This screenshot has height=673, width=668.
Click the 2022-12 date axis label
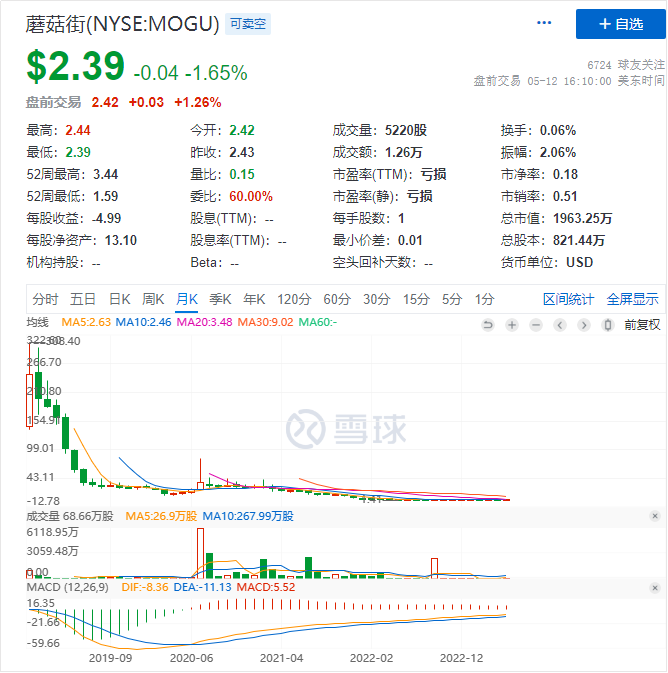pos(462,658)
